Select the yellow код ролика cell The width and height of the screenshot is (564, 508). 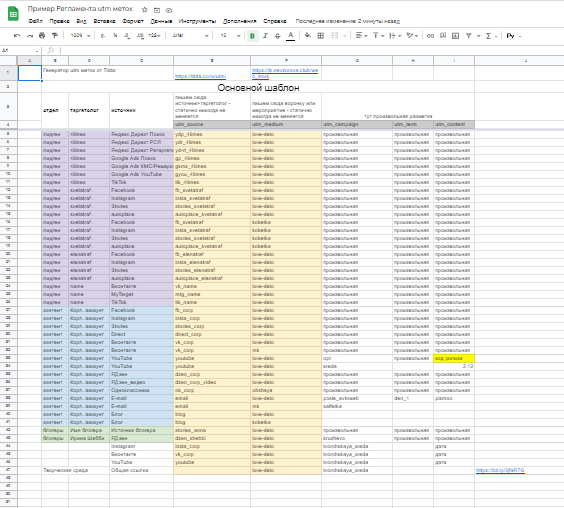click(x=454, y=358)
